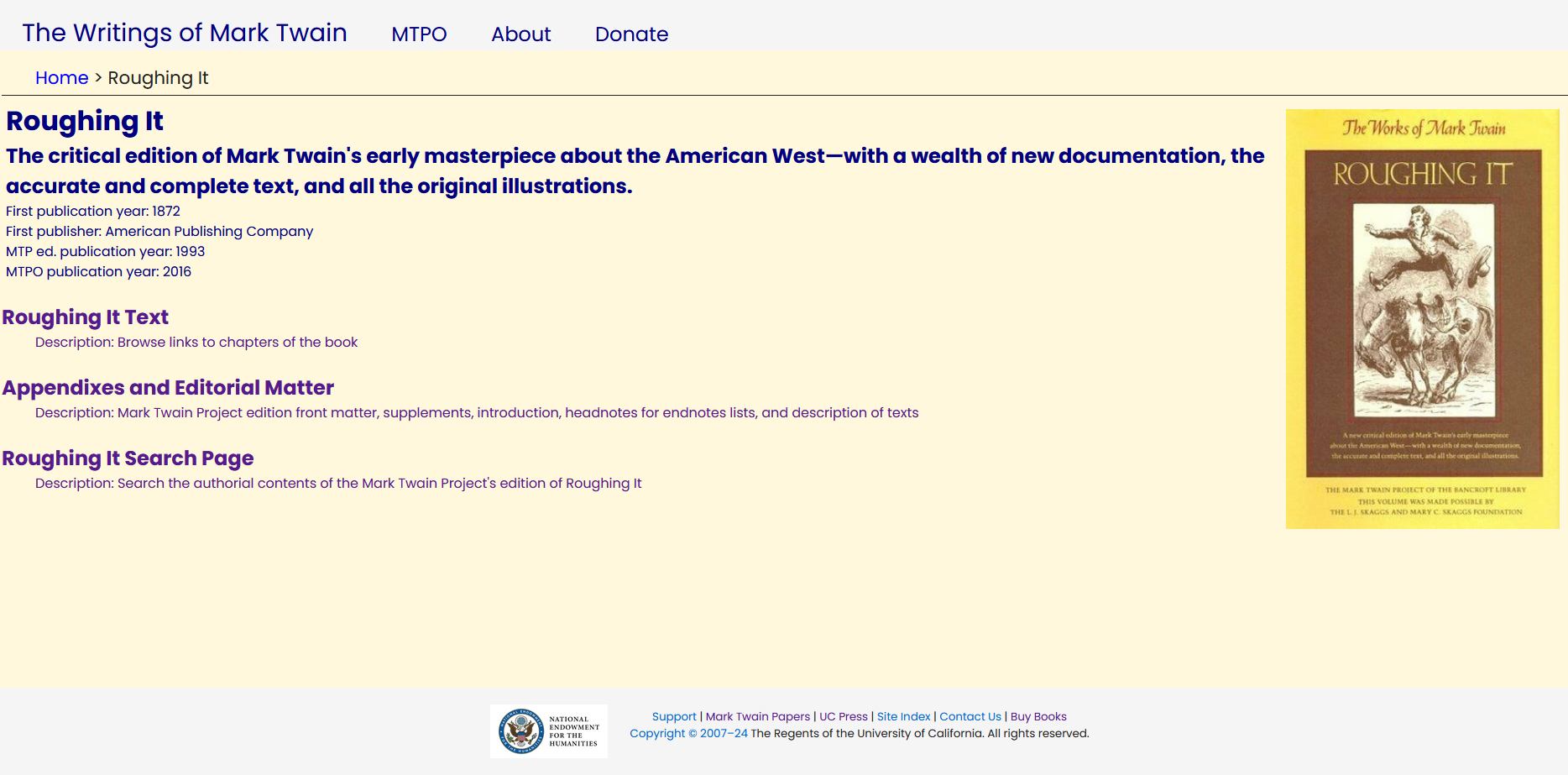The image size is (1568, 775).
Task: Open The Writings of Mark Twain homepage
Action: 185,33
